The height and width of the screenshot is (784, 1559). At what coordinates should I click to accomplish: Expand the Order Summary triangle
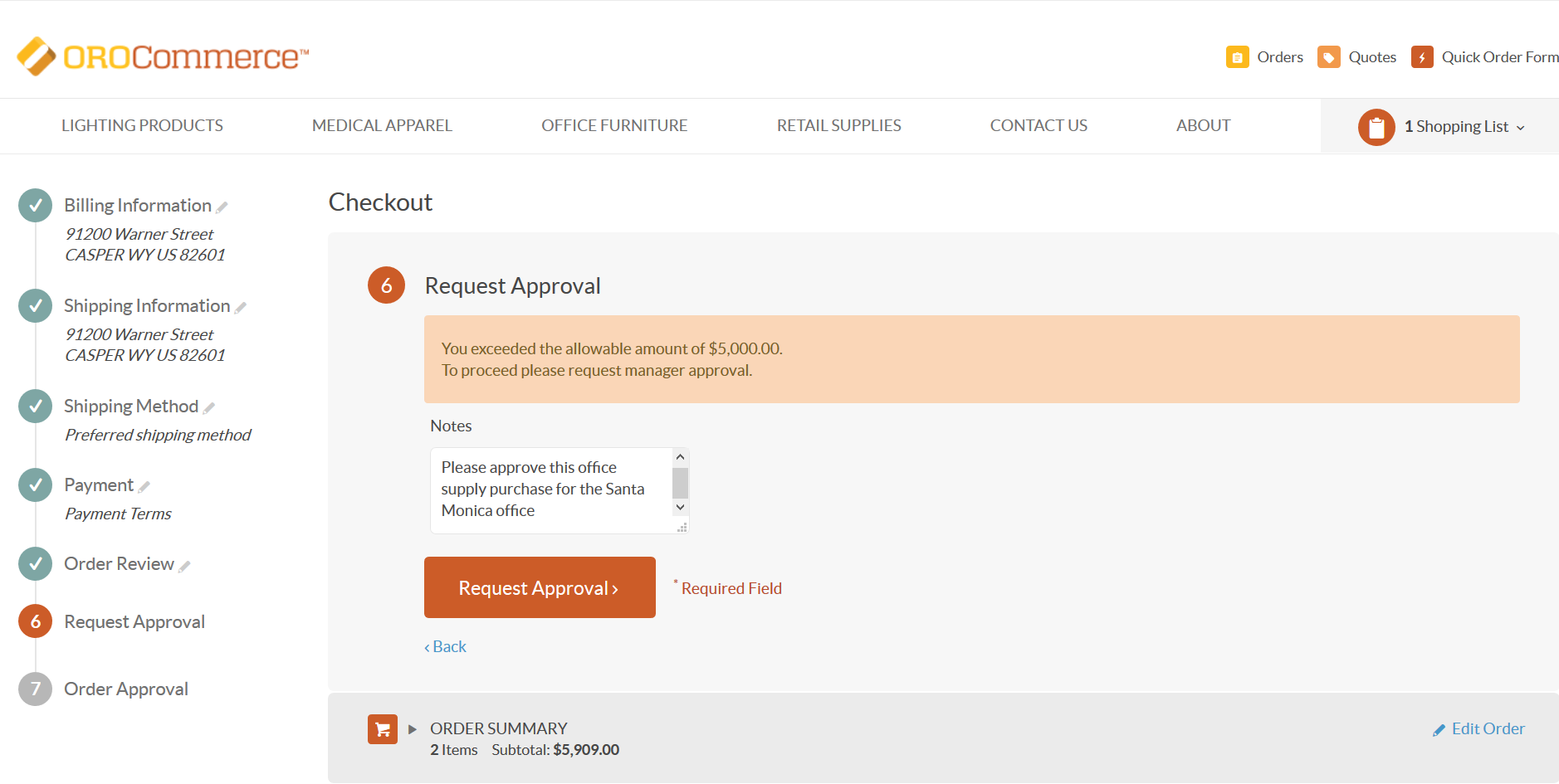[x=413, y=729]
